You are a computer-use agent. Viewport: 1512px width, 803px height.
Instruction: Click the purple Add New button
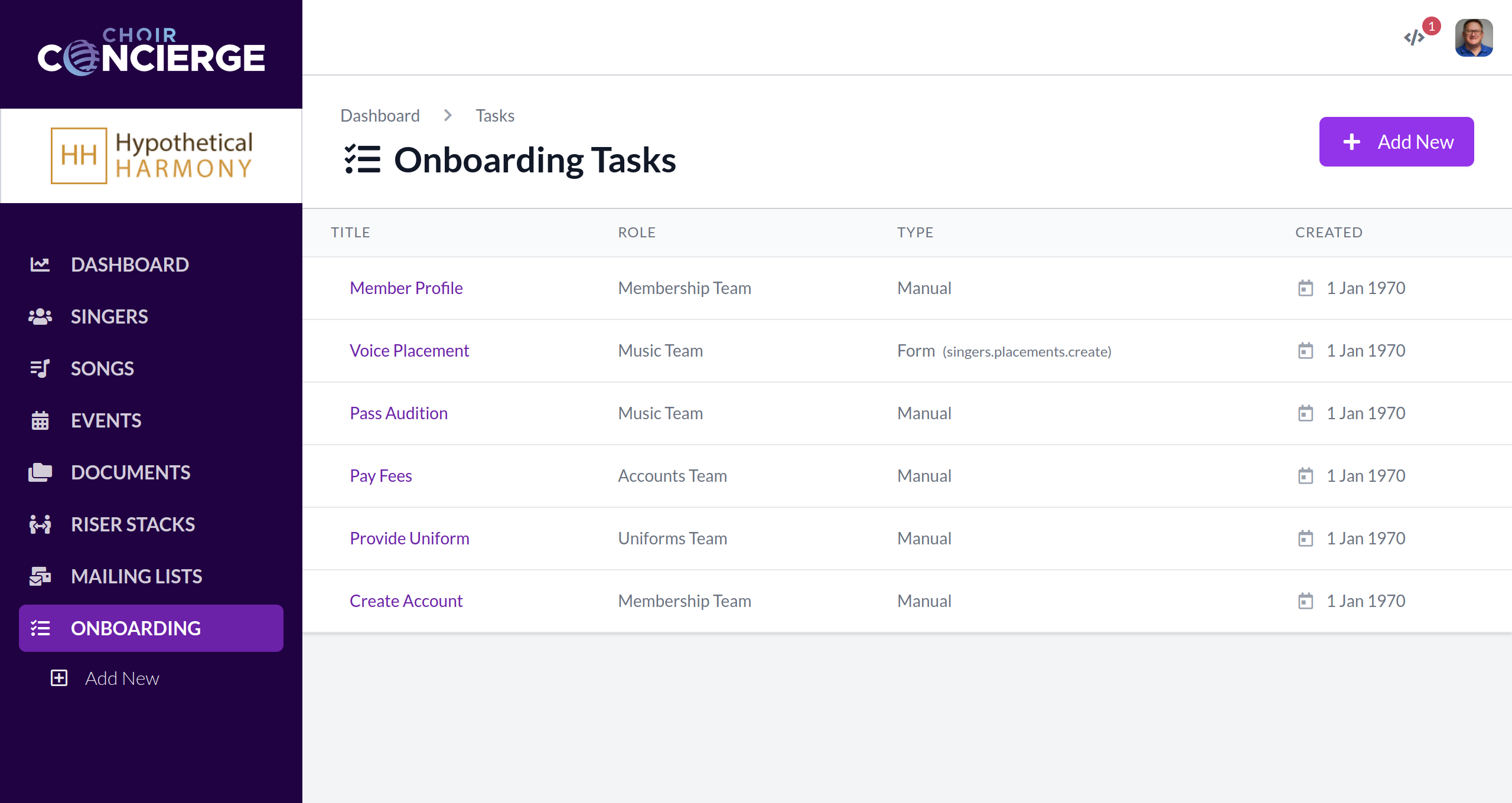[x=1397, y=142]
